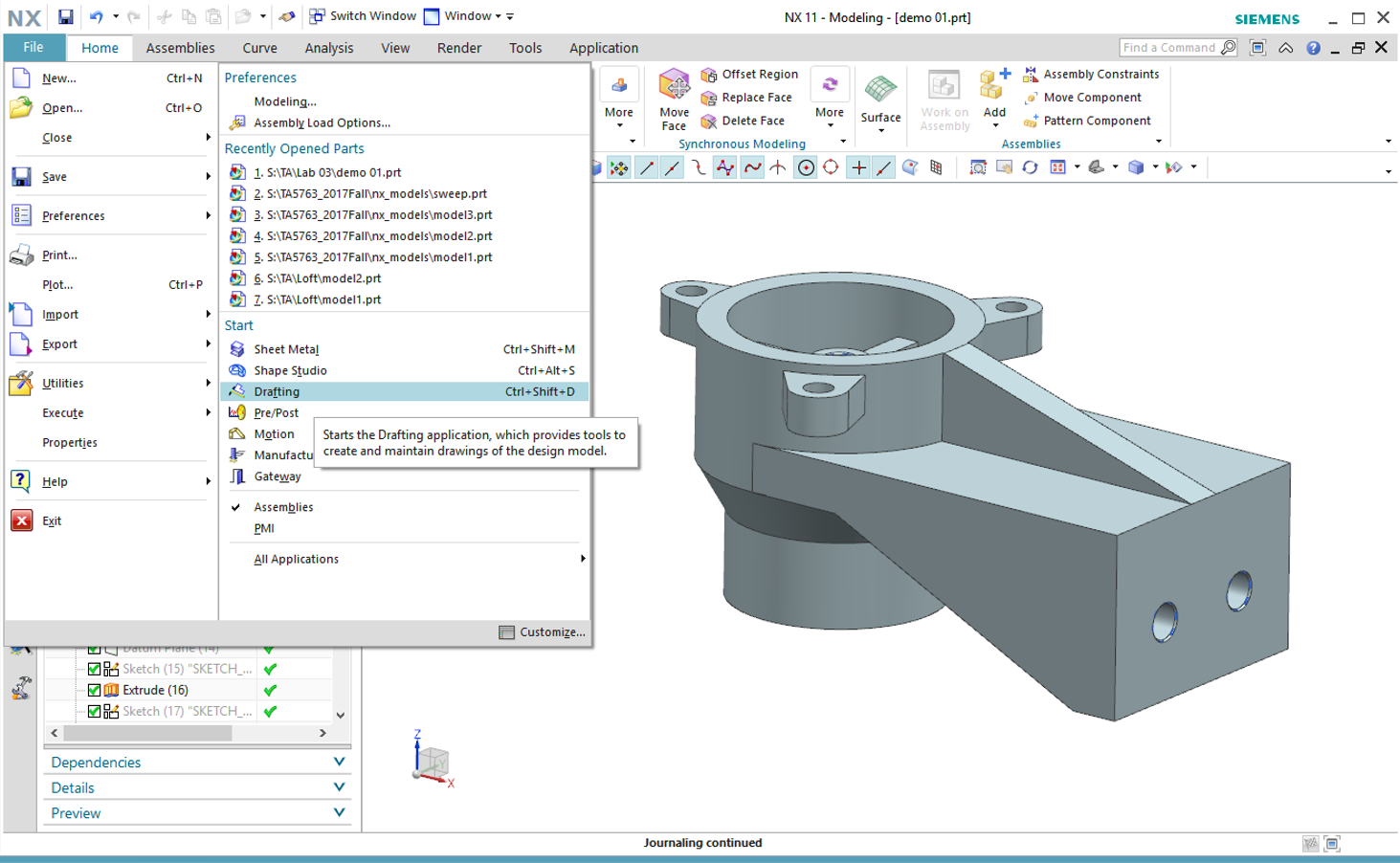The image size is (1400, 863).
Task: Click the Find a Command search box
Action: click(1169, 48)
